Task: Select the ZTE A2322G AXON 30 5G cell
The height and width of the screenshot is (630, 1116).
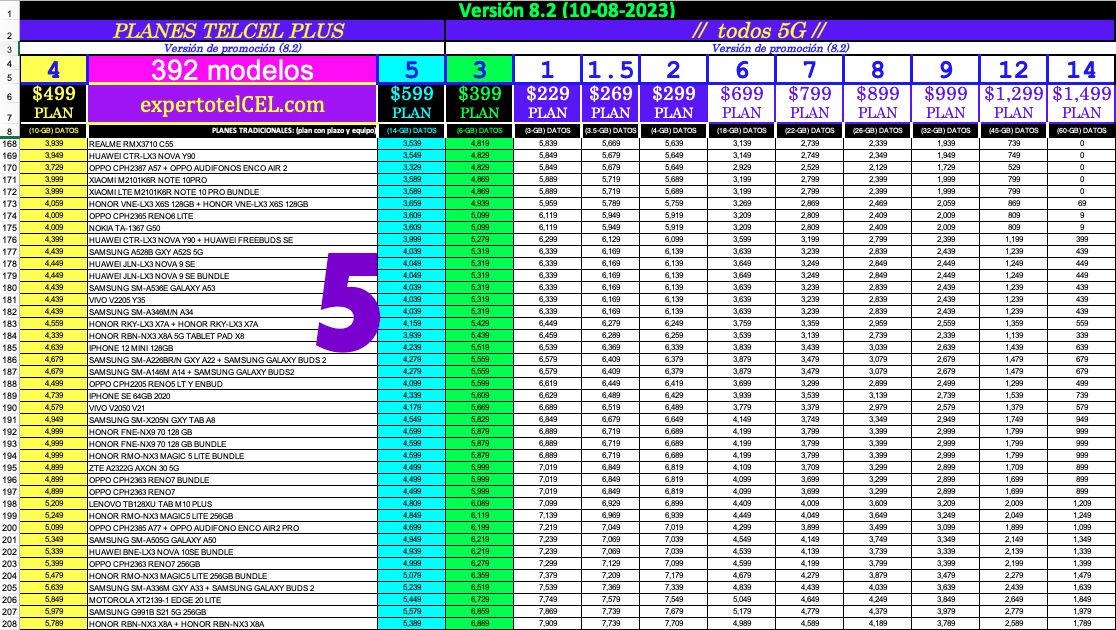Action: pyautogui.click(x=232, y=468)
